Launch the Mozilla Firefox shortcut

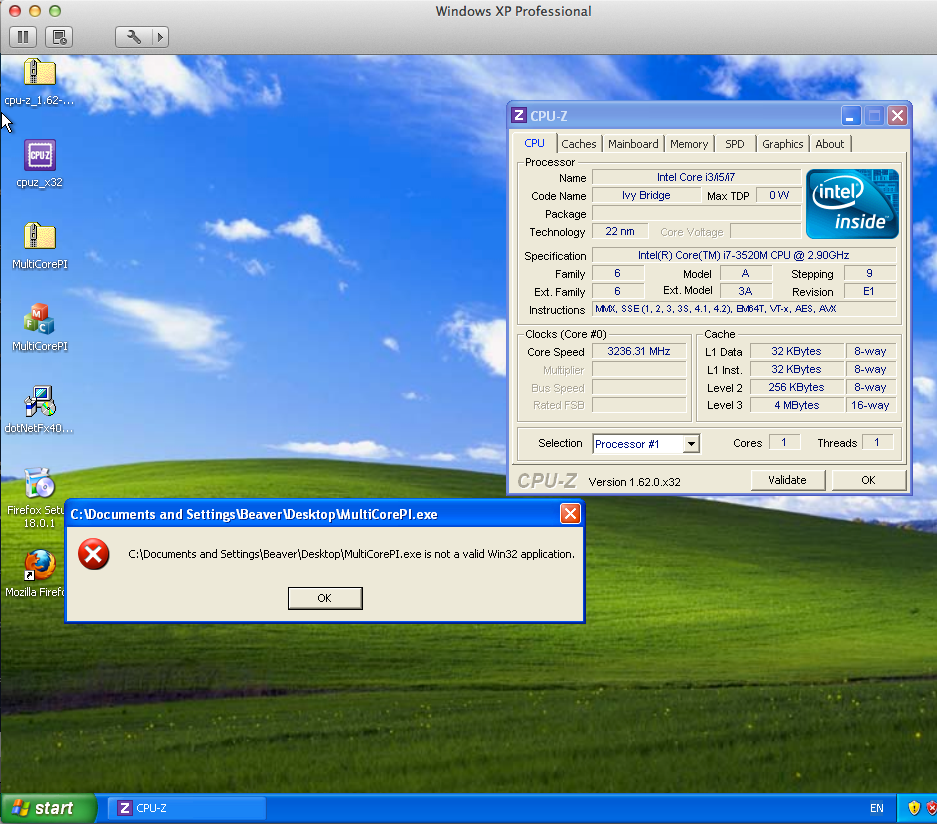click(x=40, y=566)
